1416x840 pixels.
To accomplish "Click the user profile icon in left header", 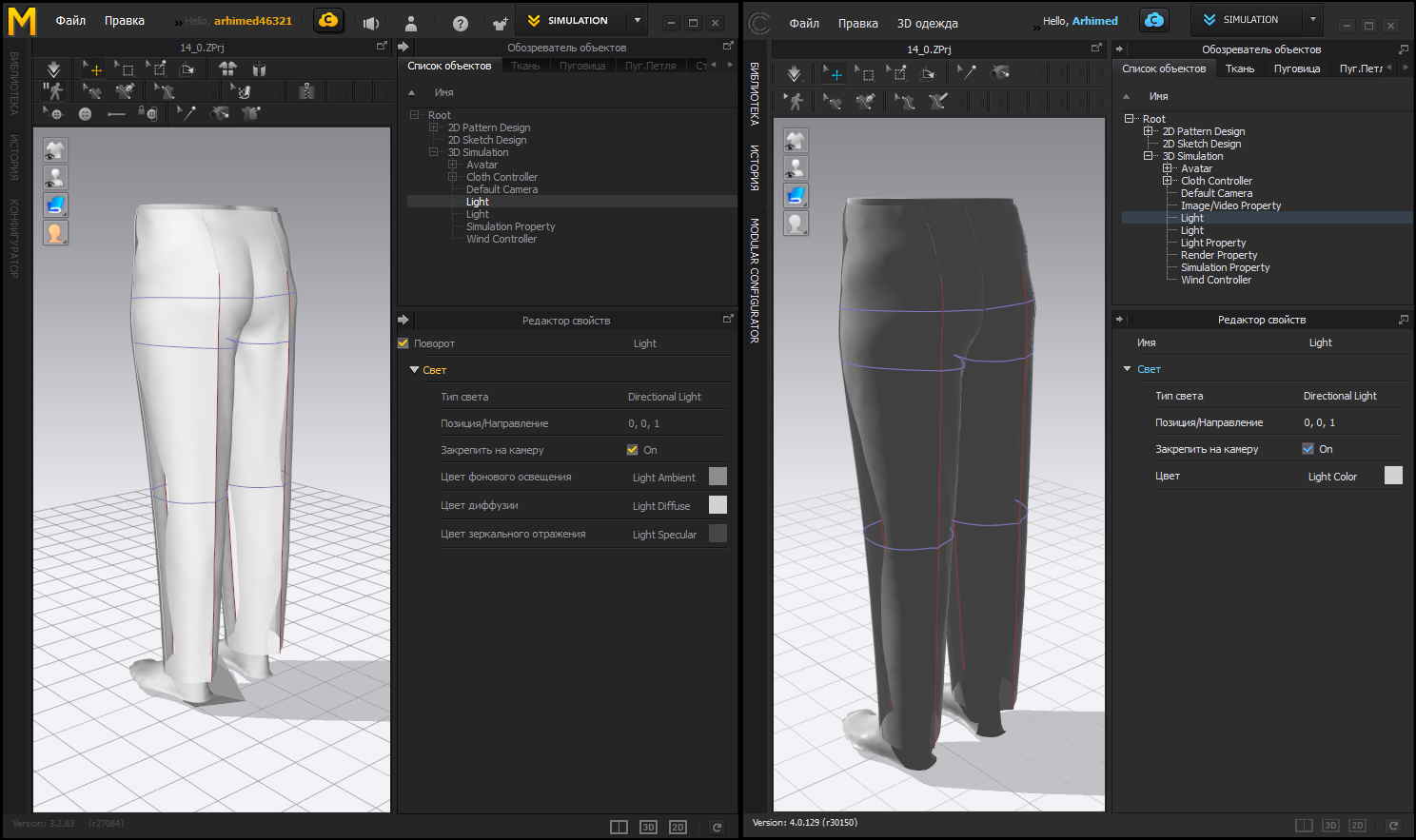I will (411, 23).
